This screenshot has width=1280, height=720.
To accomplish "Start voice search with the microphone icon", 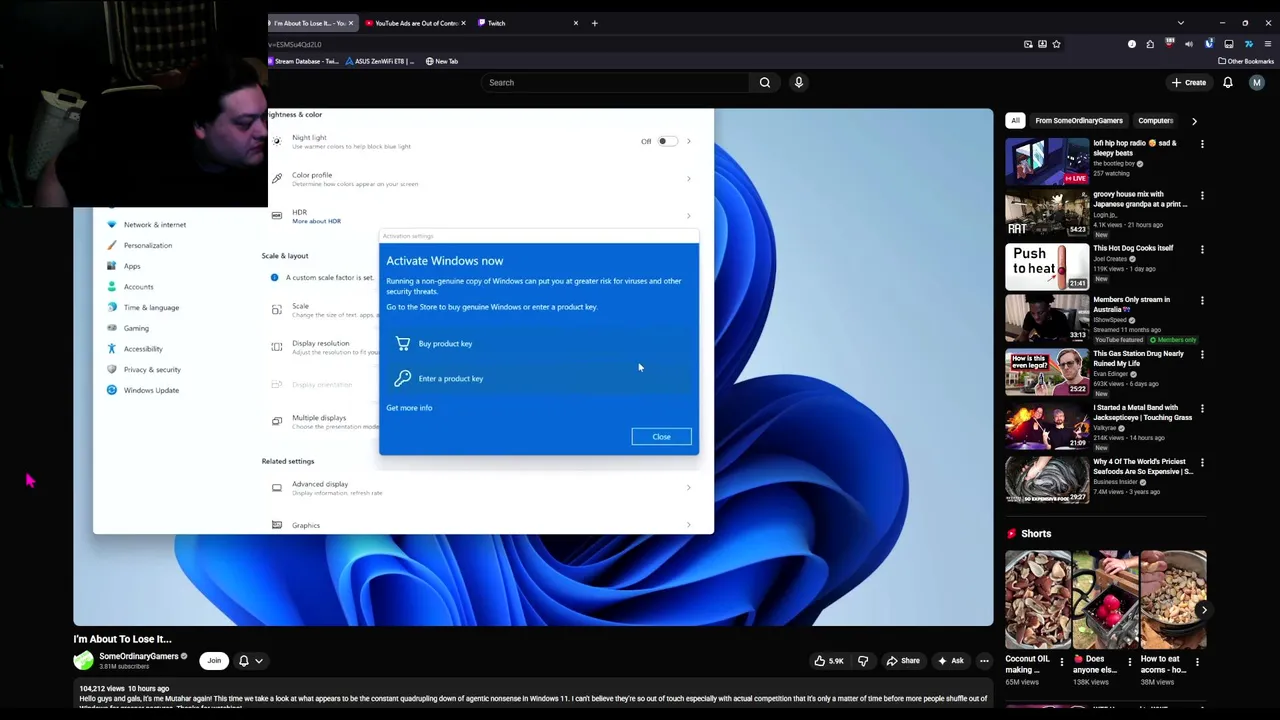I will (799, 82).
